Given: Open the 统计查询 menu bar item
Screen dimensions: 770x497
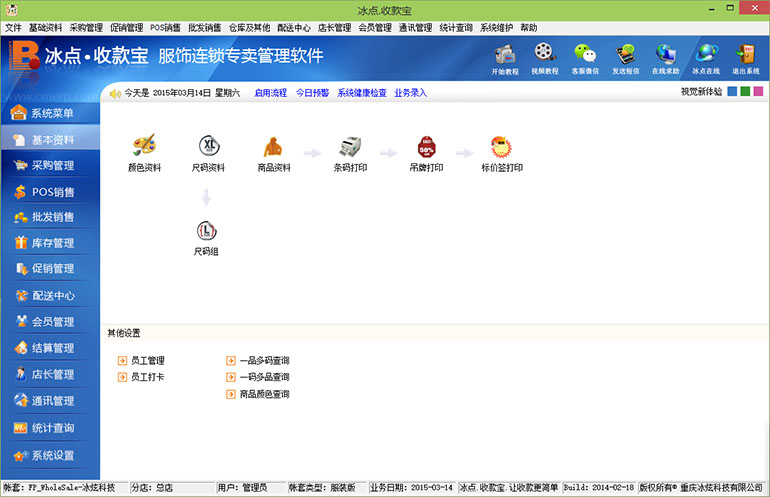Looking at the screenshot, I should coord(456,28).
